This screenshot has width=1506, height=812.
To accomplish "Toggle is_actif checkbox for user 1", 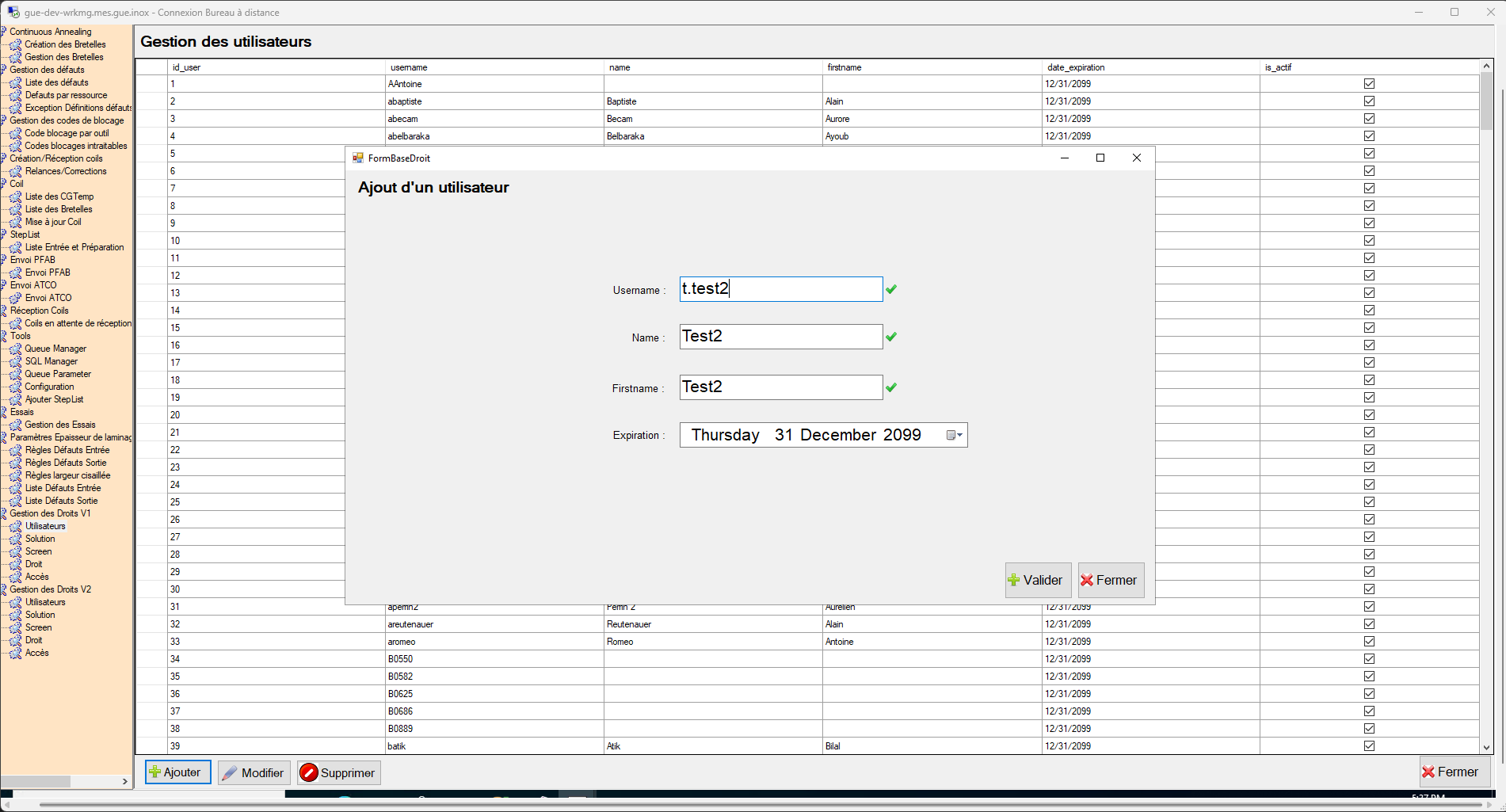I will point(1369,84).
